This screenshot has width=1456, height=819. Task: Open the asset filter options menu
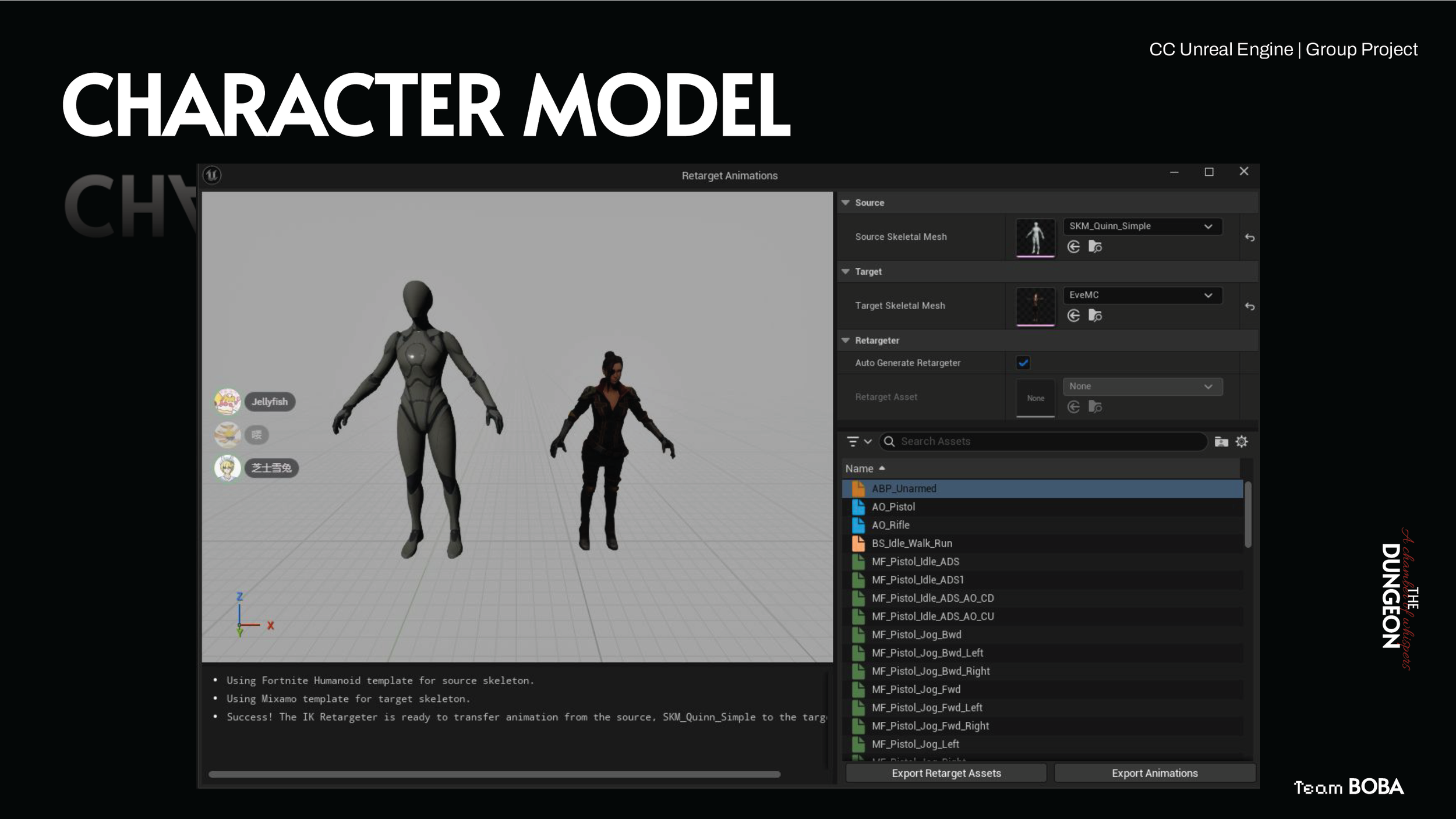pos(858,442)
